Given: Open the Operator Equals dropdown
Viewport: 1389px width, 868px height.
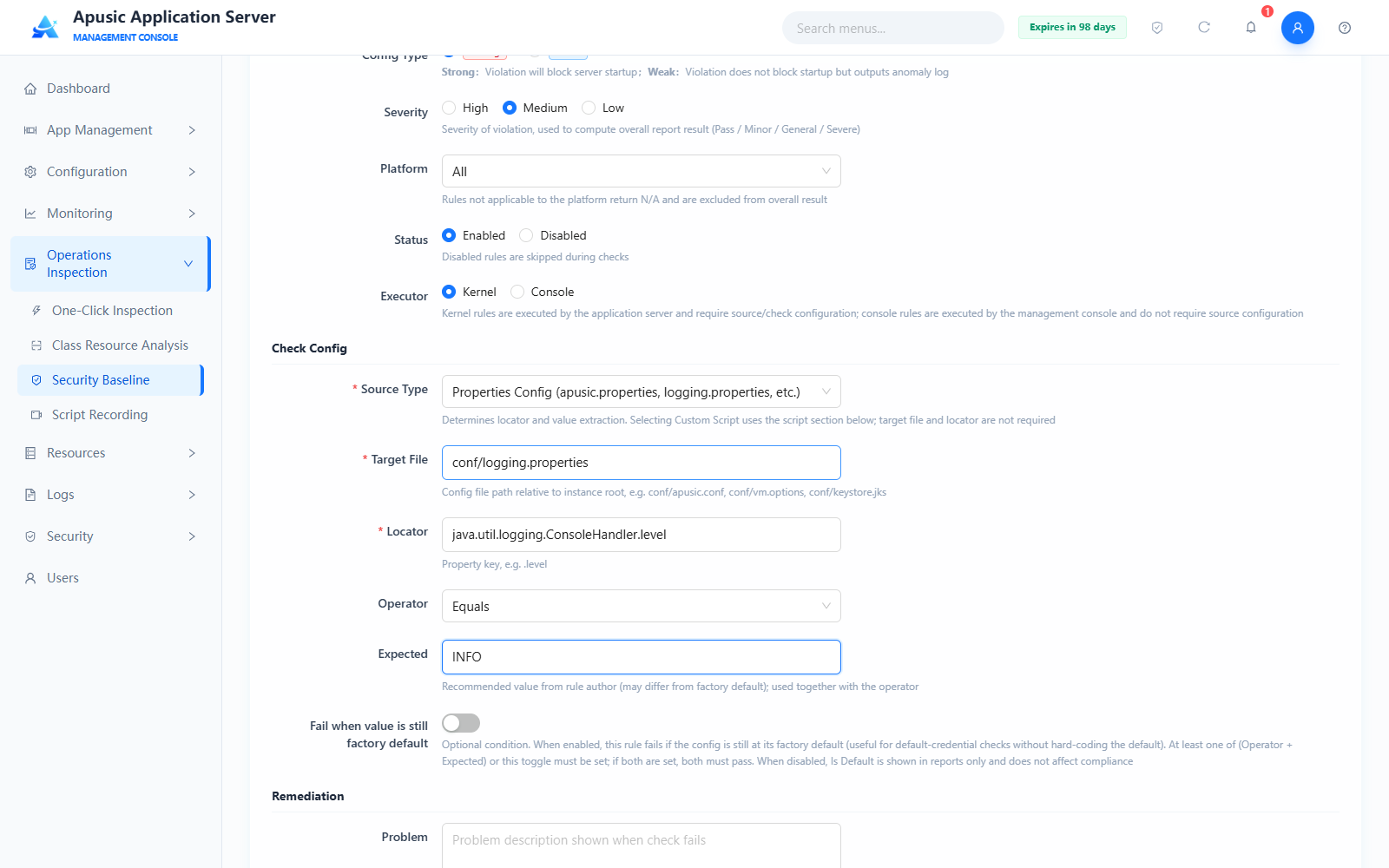Looking at the screenshot, I should pyautogui.click(x=642, y=606).
